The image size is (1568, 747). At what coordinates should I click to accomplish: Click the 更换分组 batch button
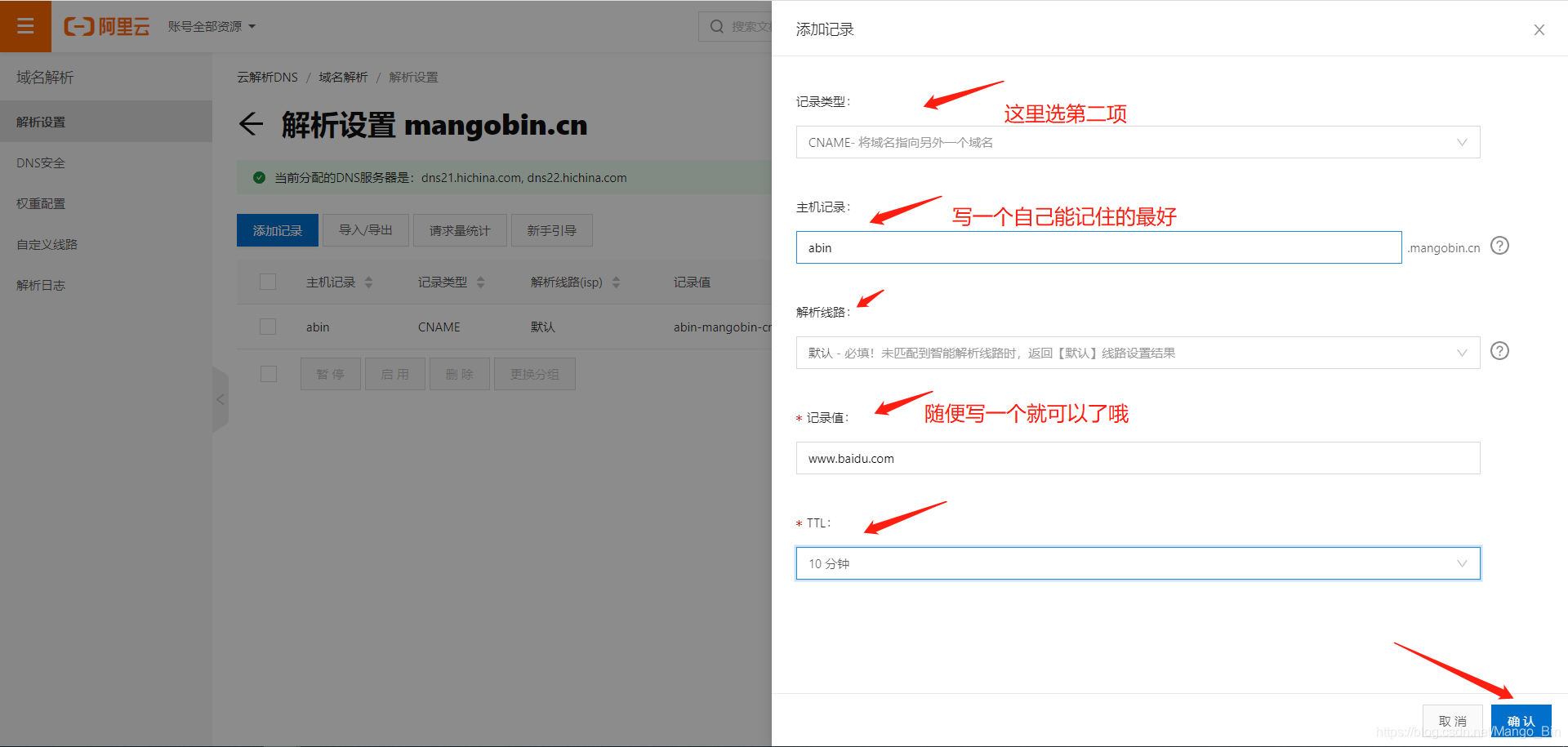coord(535,374)
